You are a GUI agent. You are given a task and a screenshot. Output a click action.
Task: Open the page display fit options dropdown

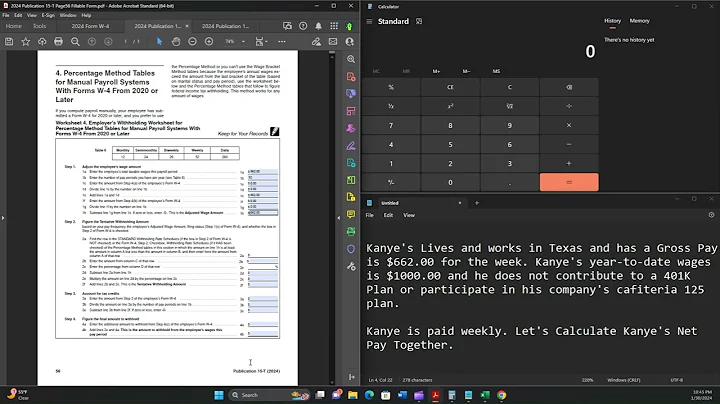261,42
